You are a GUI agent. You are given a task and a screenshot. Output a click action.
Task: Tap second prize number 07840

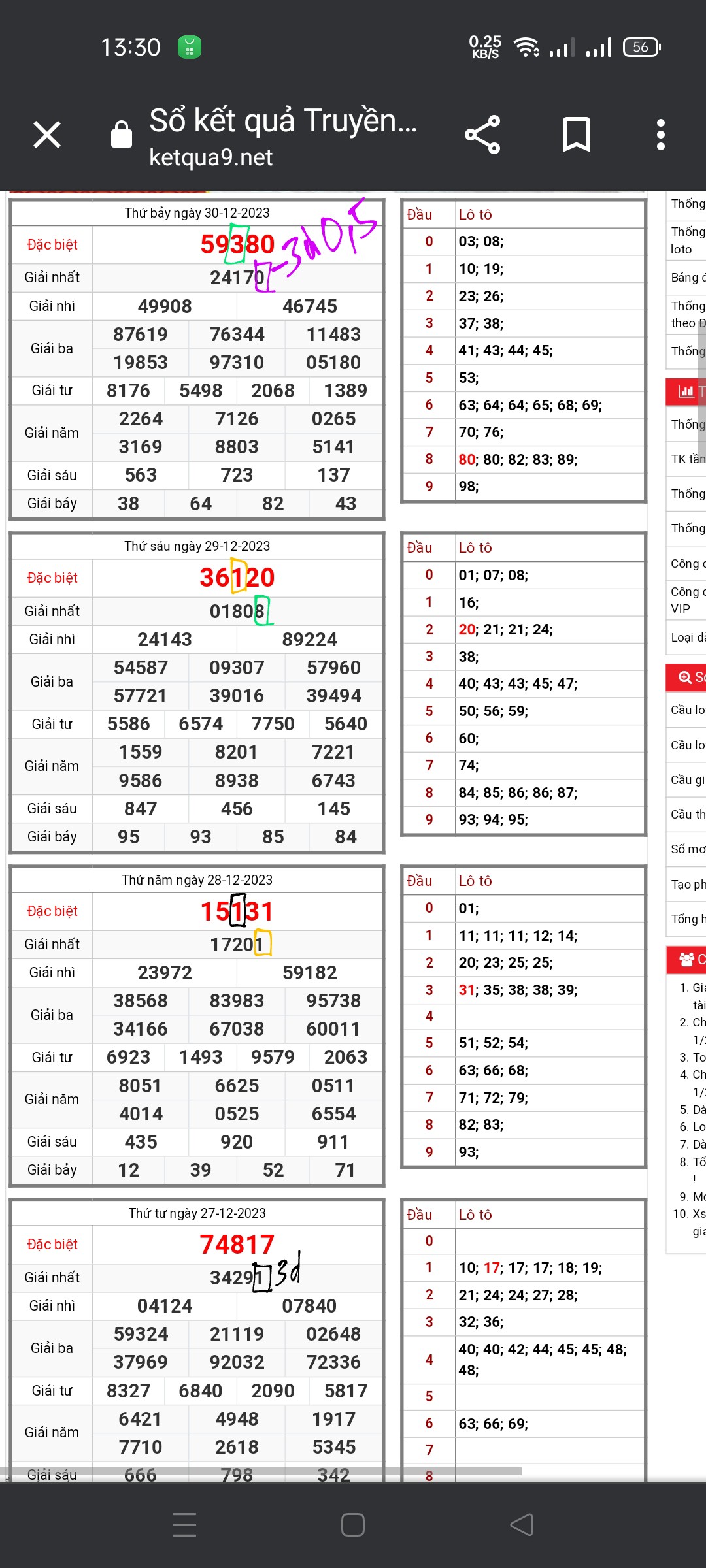[x=310, y=1306]
